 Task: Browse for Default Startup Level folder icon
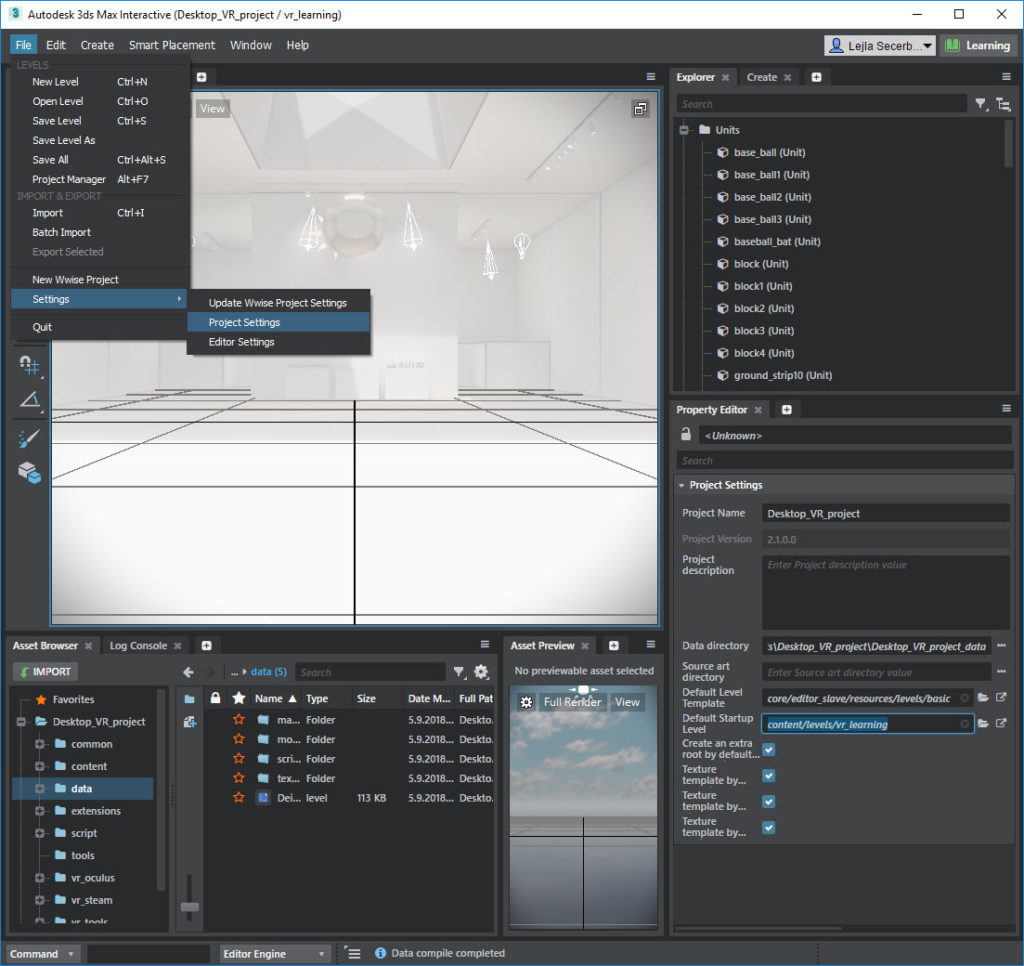pyautogui.click(x=983, y=723)
